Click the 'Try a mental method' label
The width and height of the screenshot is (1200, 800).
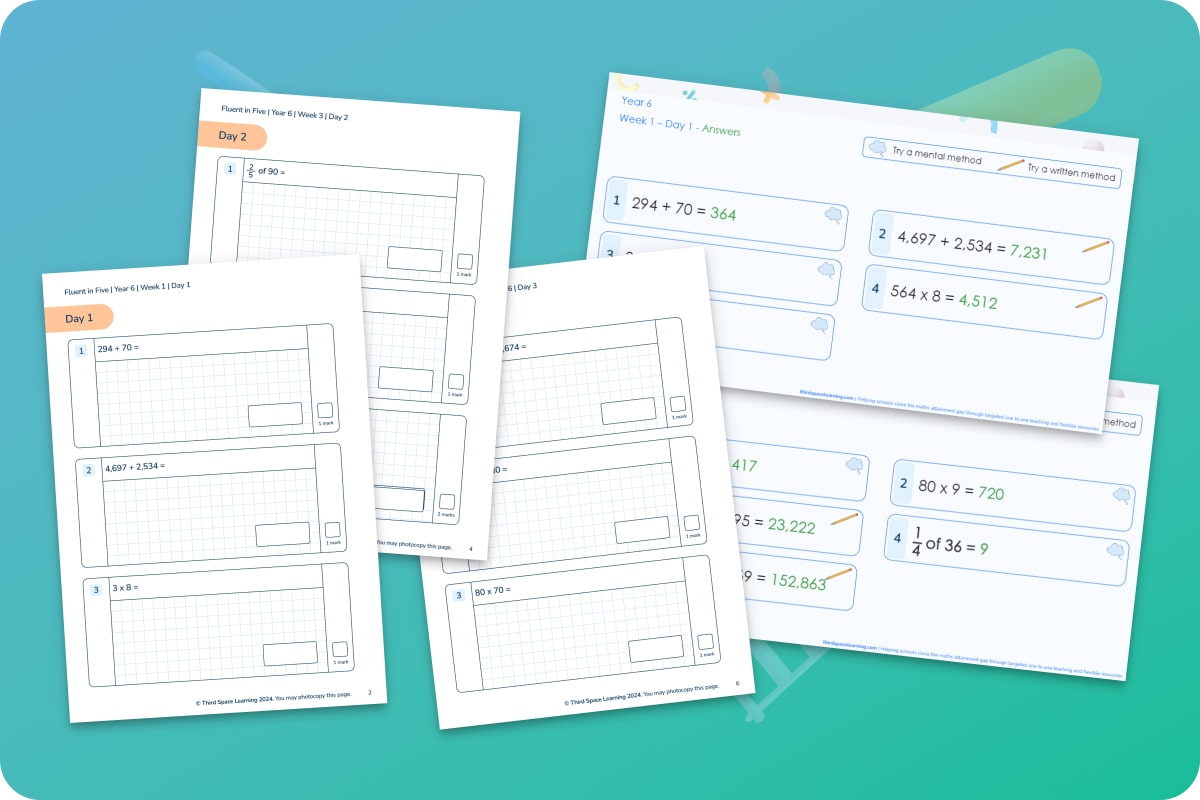936,155
